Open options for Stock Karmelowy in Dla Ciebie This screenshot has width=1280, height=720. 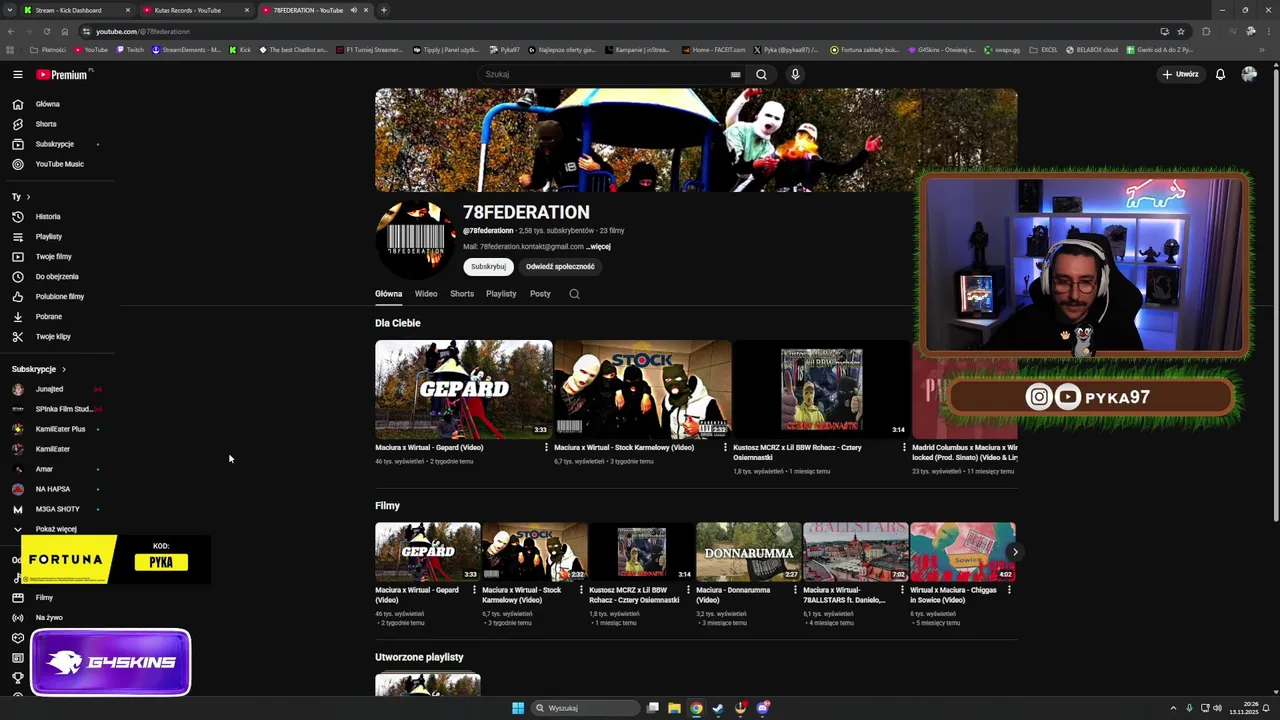(725, 448)
